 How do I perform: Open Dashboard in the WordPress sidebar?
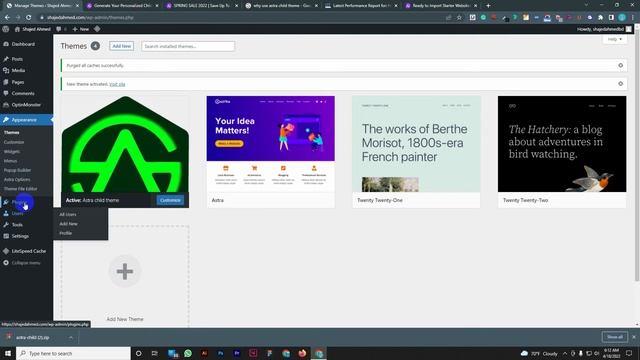pos(23,44)
